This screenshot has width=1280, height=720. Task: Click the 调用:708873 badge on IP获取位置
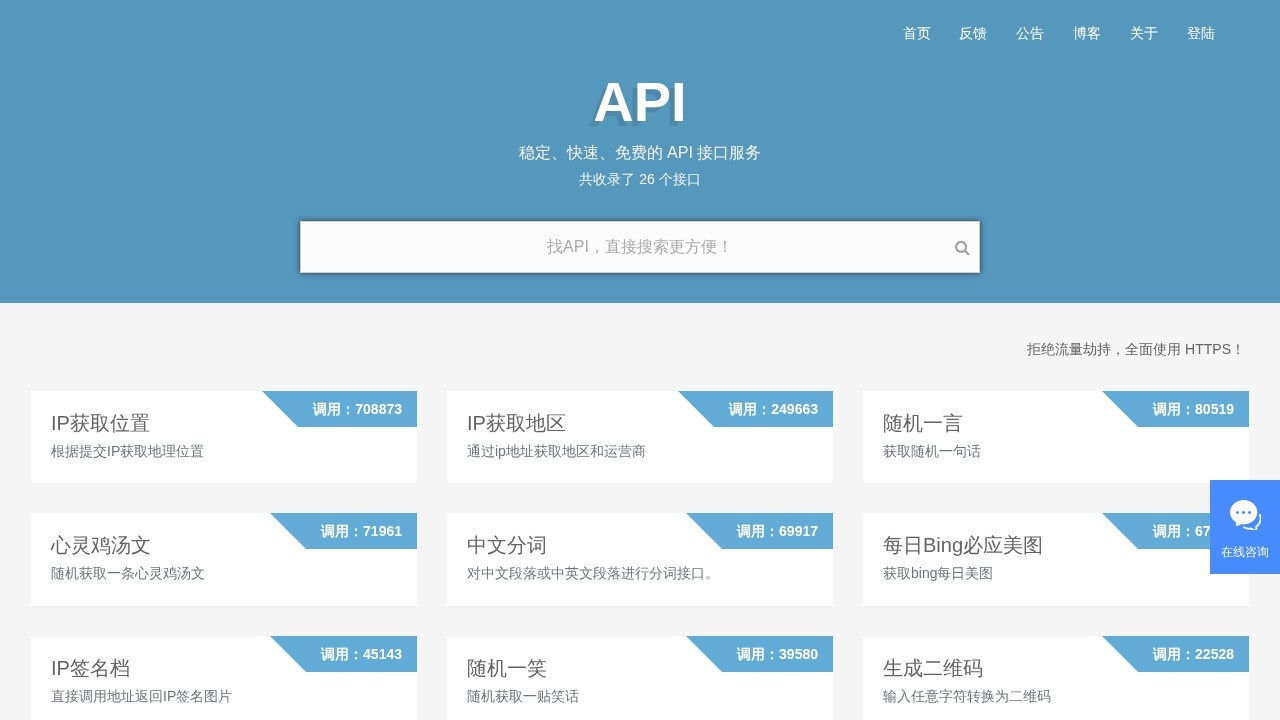pos(355,409)
